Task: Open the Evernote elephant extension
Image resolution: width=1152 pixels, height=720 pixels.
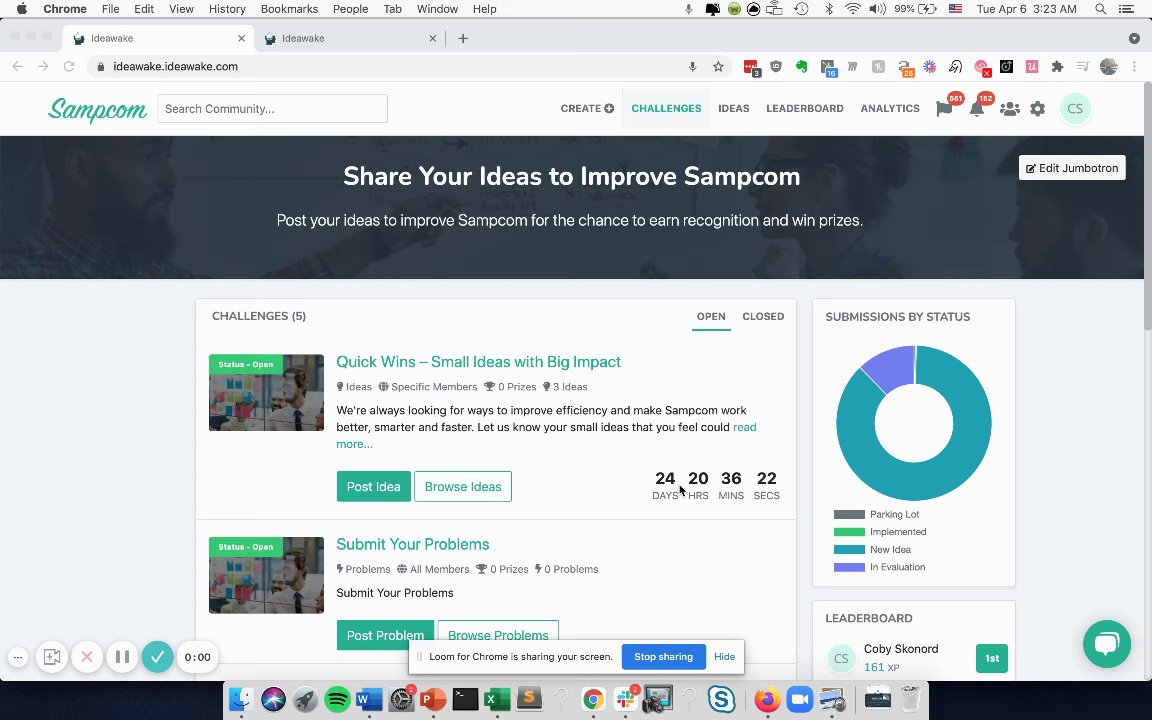Action: pos(802,67)
